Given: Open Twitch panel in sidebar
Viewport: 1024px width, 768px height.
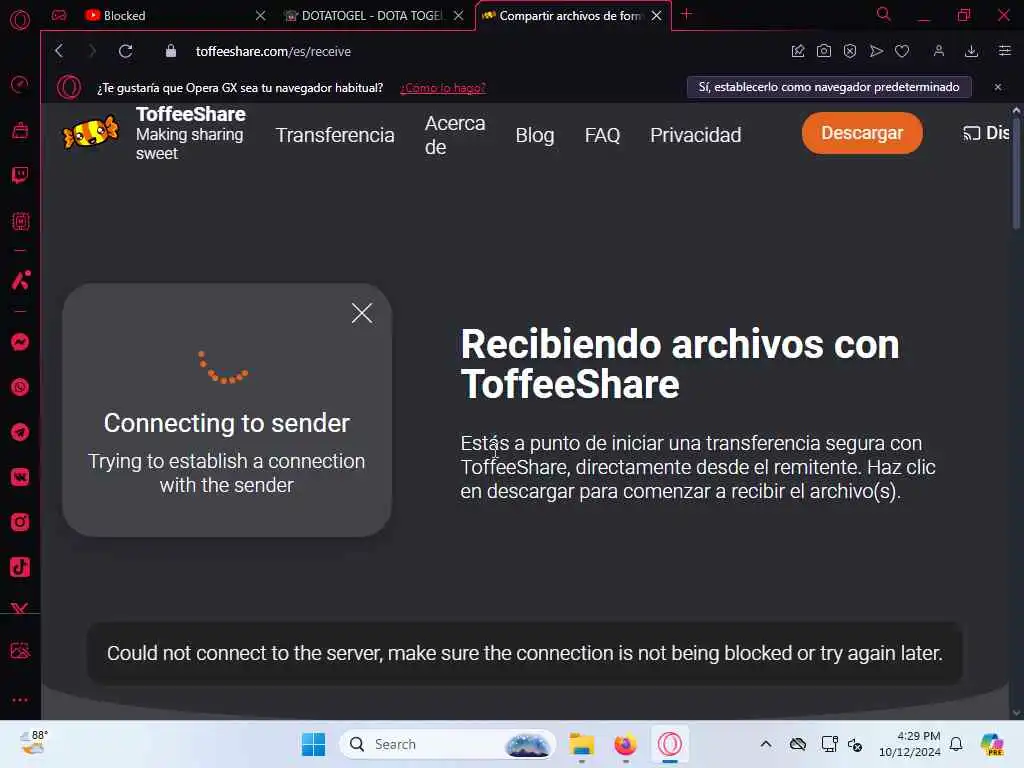Looking at the screenshot, I should click(x=20, y=175).
